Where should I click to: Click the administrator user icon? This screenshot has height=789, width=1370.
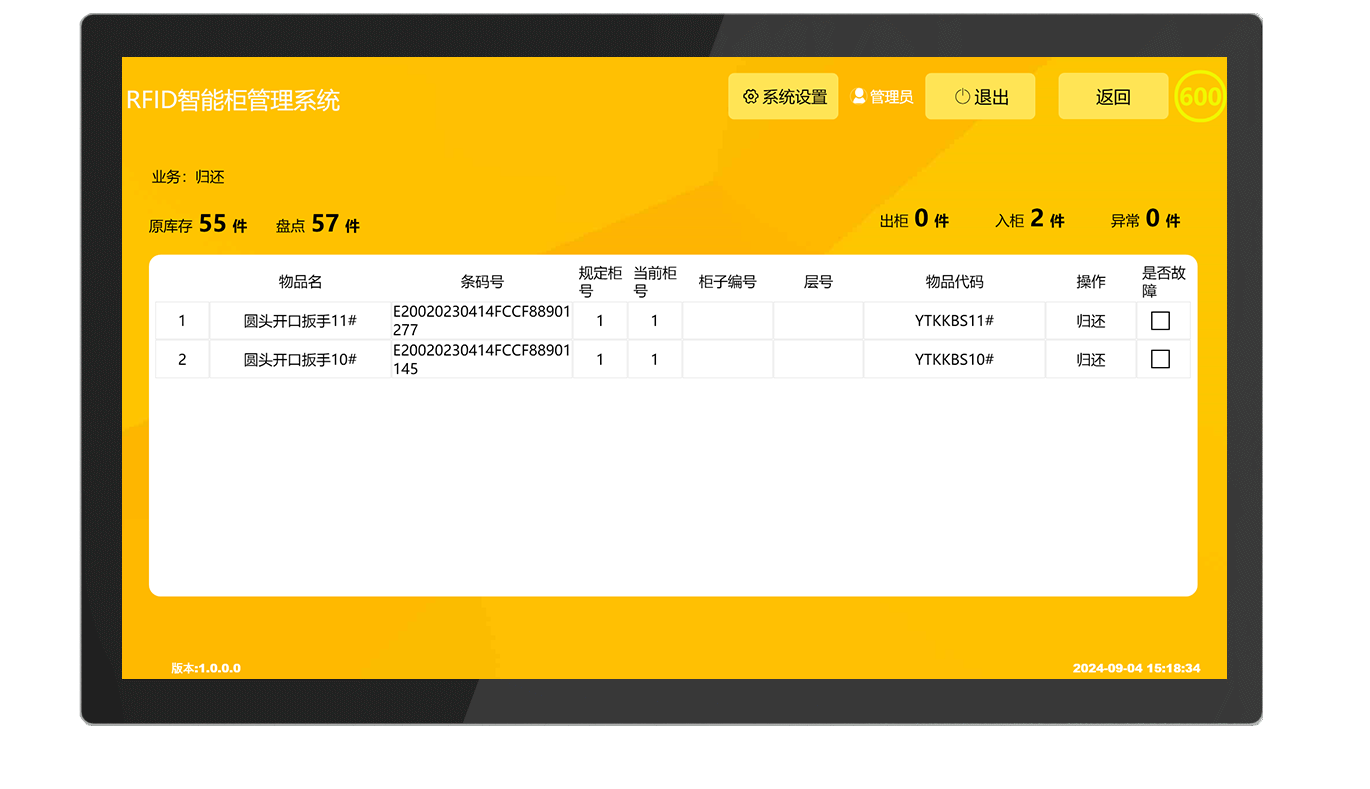coord(858,96)
